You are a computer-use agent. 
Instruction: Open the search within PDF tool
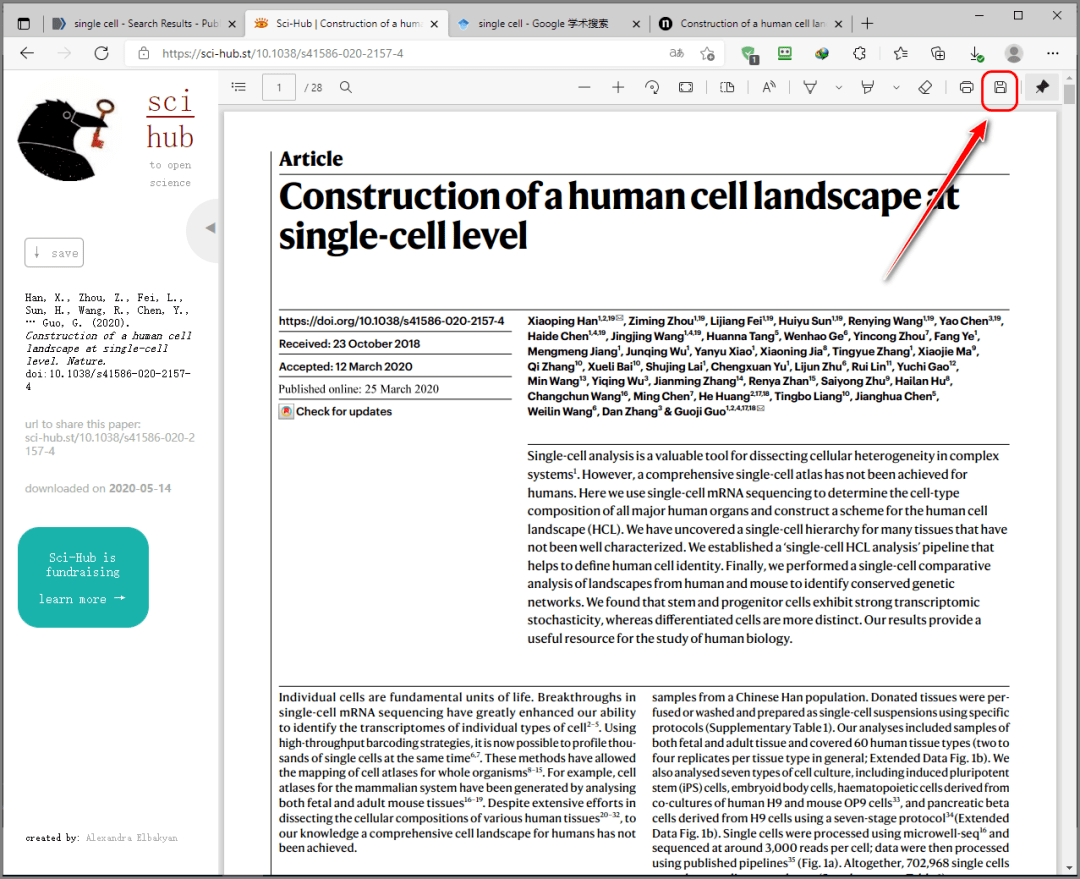pos(345,87)
